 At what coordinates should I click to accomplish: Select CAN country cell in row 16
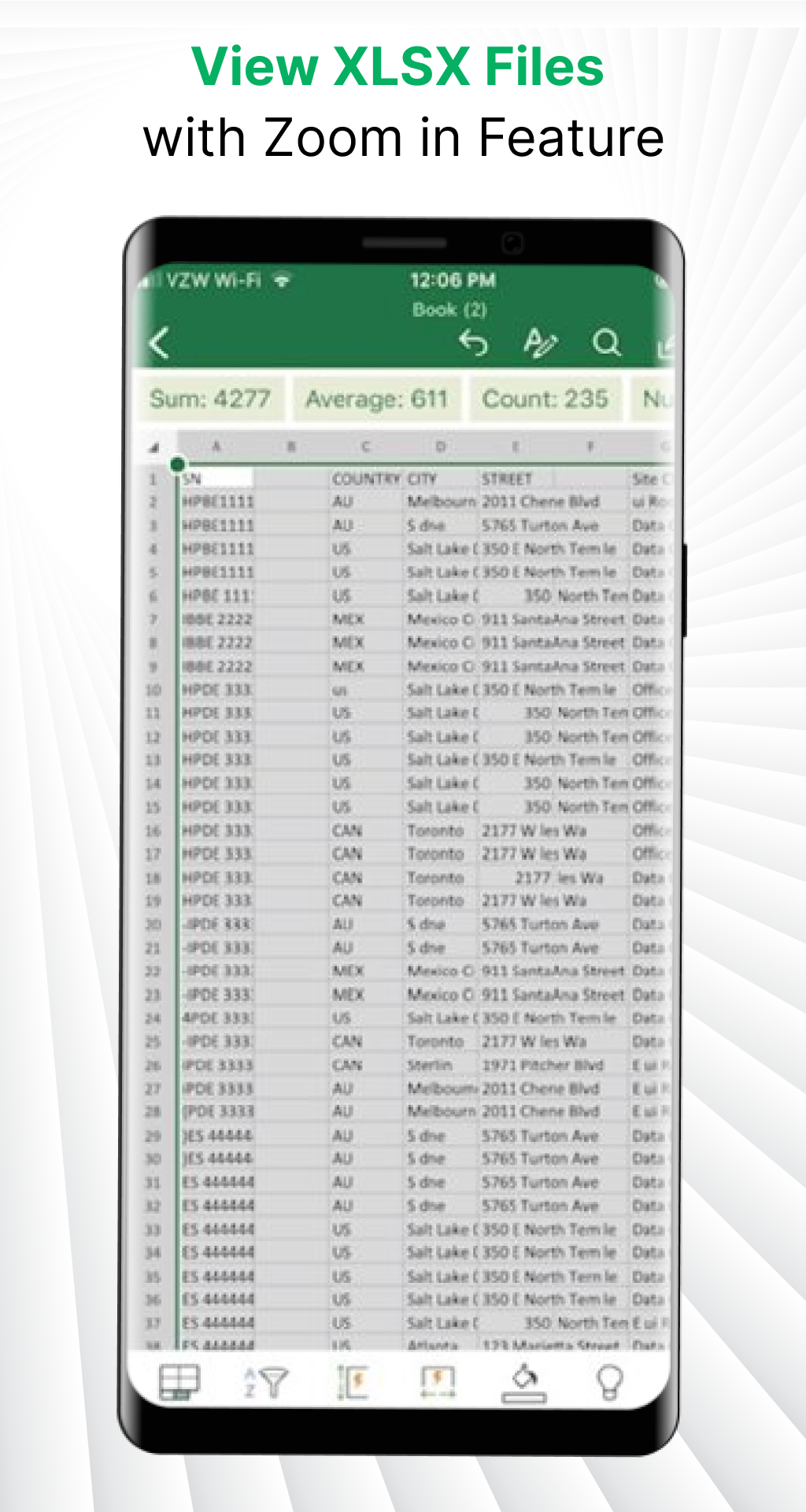pyautogui.click(x=366, y=831)
